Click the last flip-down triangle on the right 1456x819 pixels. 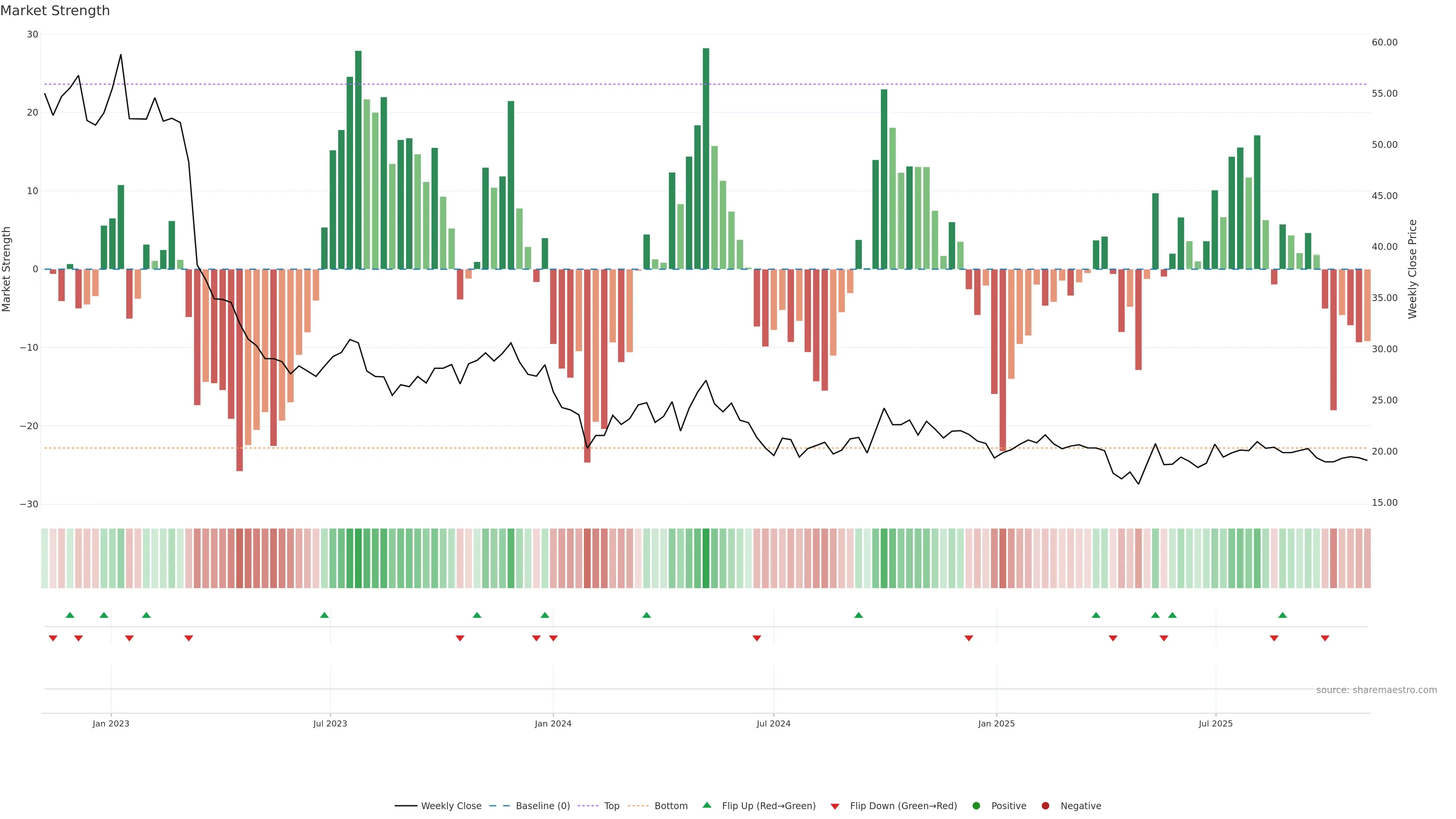1325,638
